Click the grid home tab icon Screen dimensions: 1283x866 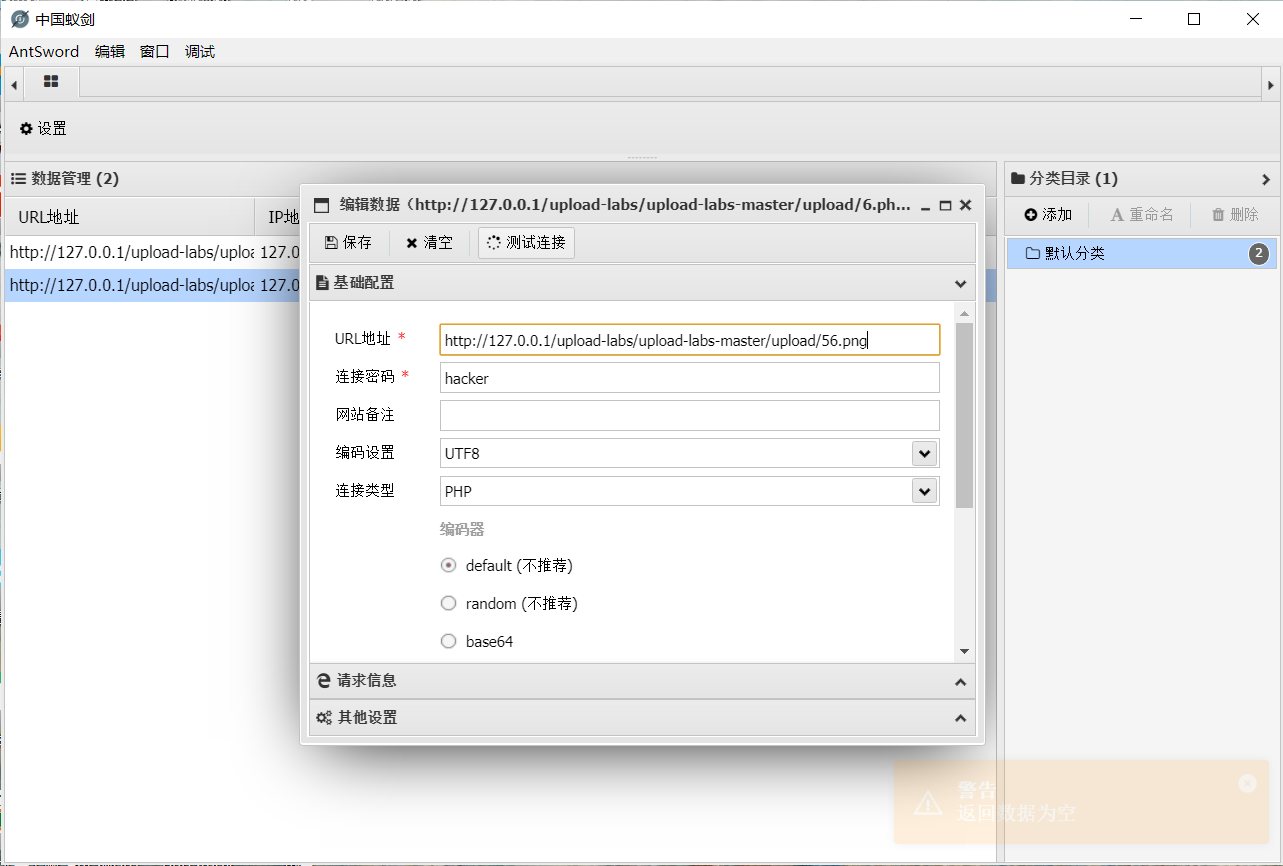tap(51, 82)
